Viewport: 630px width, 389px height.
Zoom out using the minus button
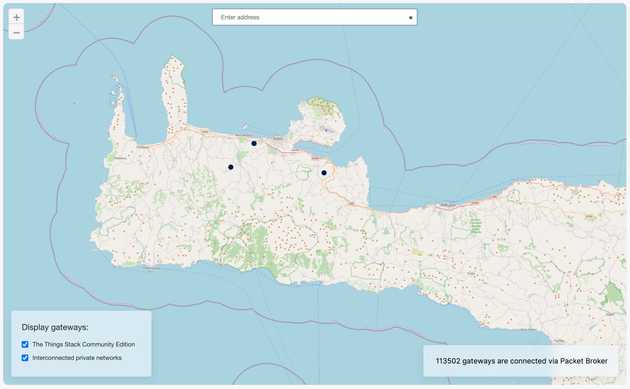(x=16, y=32)
